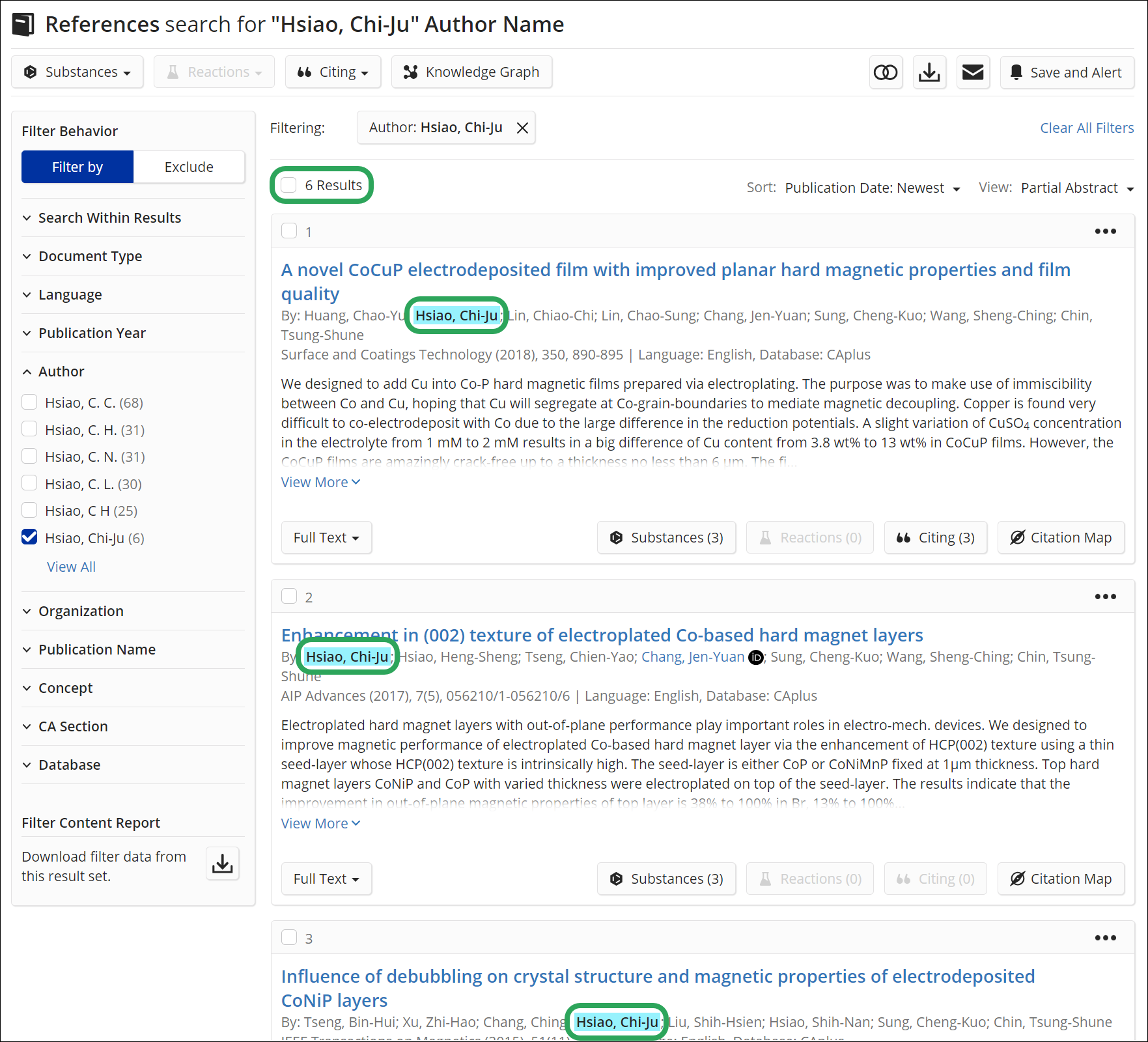The width and height of the screenshot is (1148, 1042).
Task: Click highlighted Hsiao, Chi-Ju in result 1
Action: coord(456,316)
